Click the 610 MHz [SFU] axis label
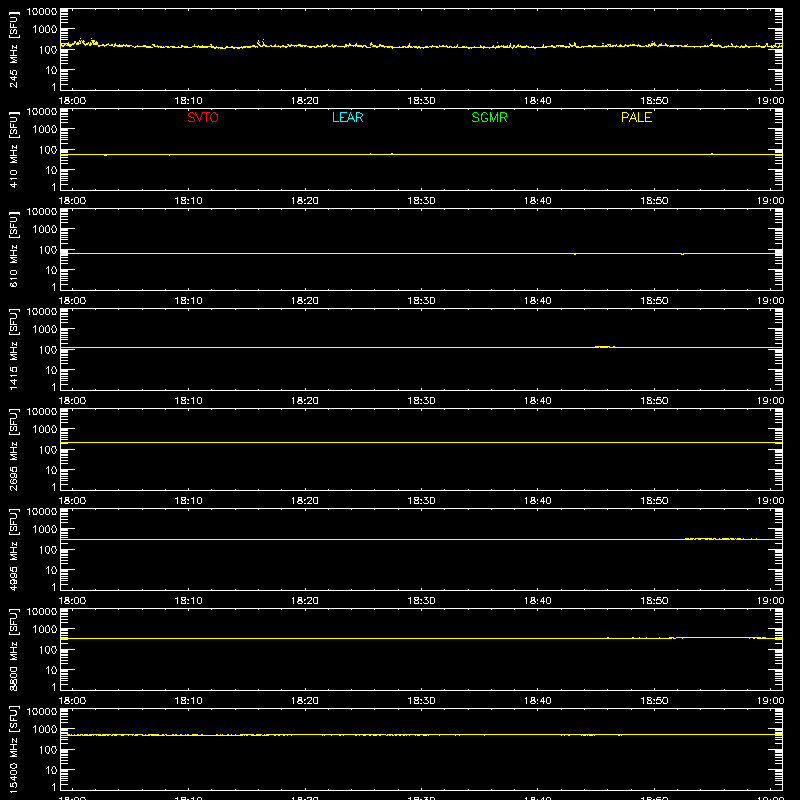The image size is (800, 800). click(13, 249)
